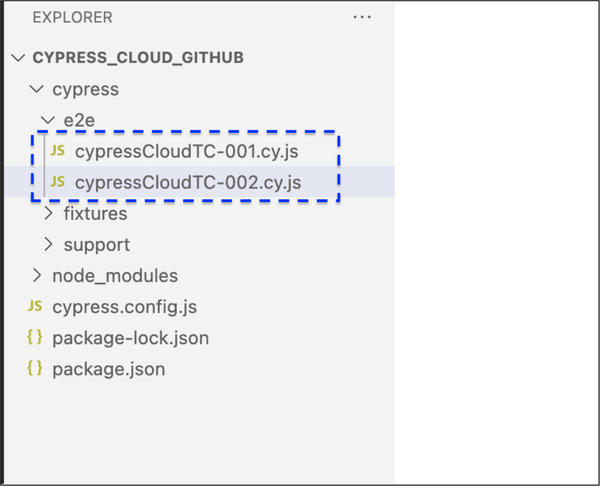Viewport: 600px width, 486px height.
Task: Click braces icon beside package.json
Action: [35, 368]
